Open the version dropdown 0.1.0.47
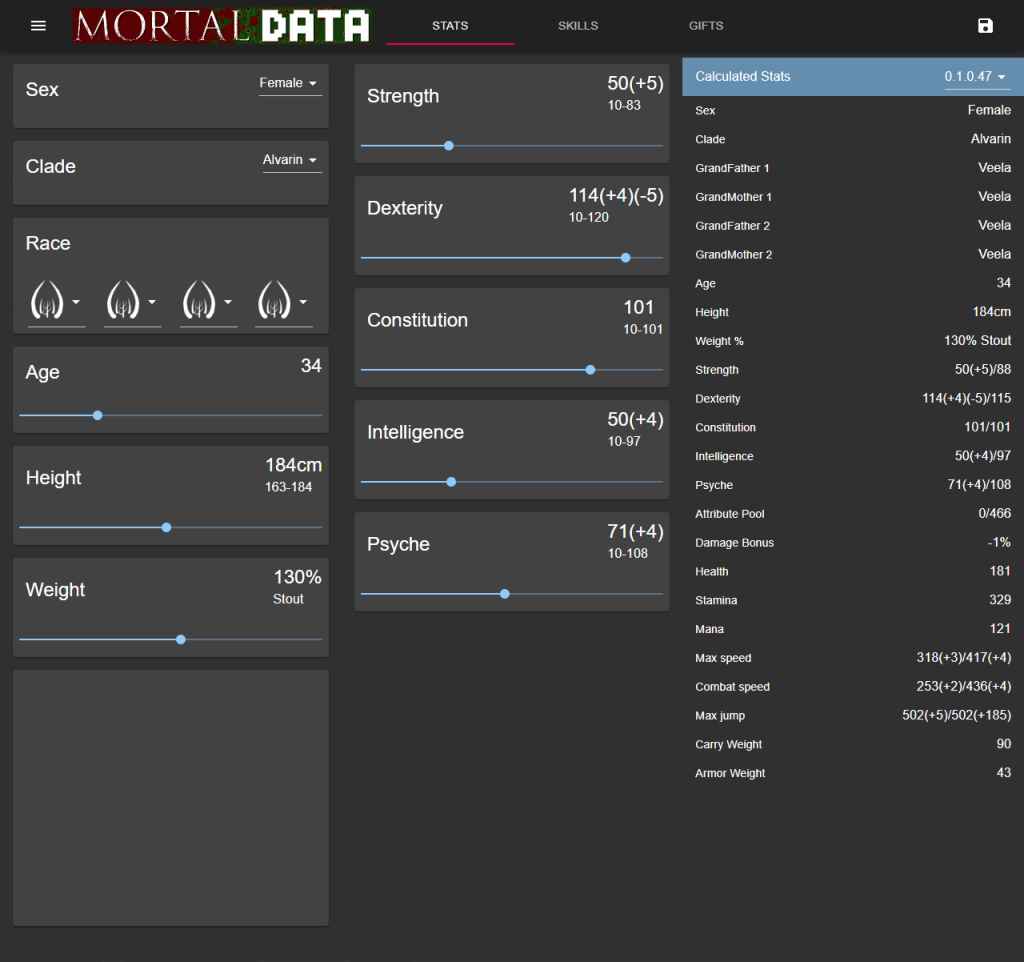The height and width of the screenshot is (962, 1024). click(x=975, y=77)
